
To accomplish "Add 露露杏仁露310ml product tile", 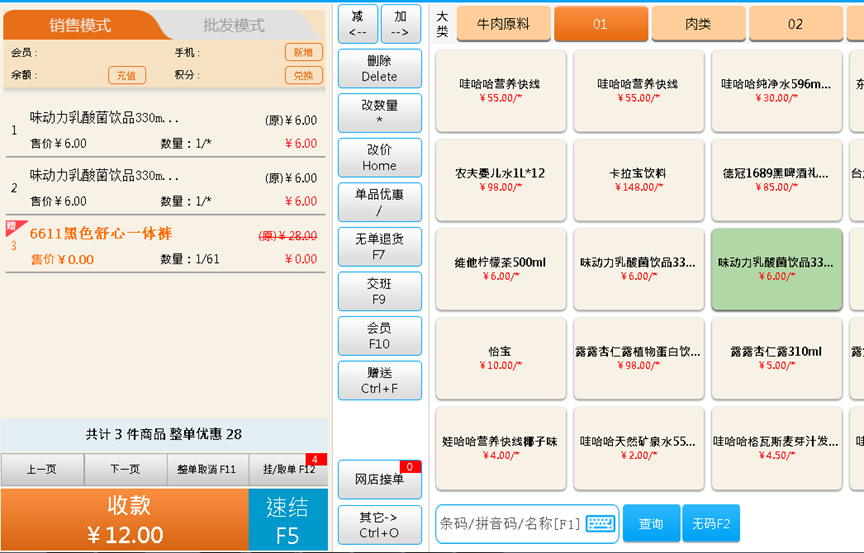I will pos(777,358).
